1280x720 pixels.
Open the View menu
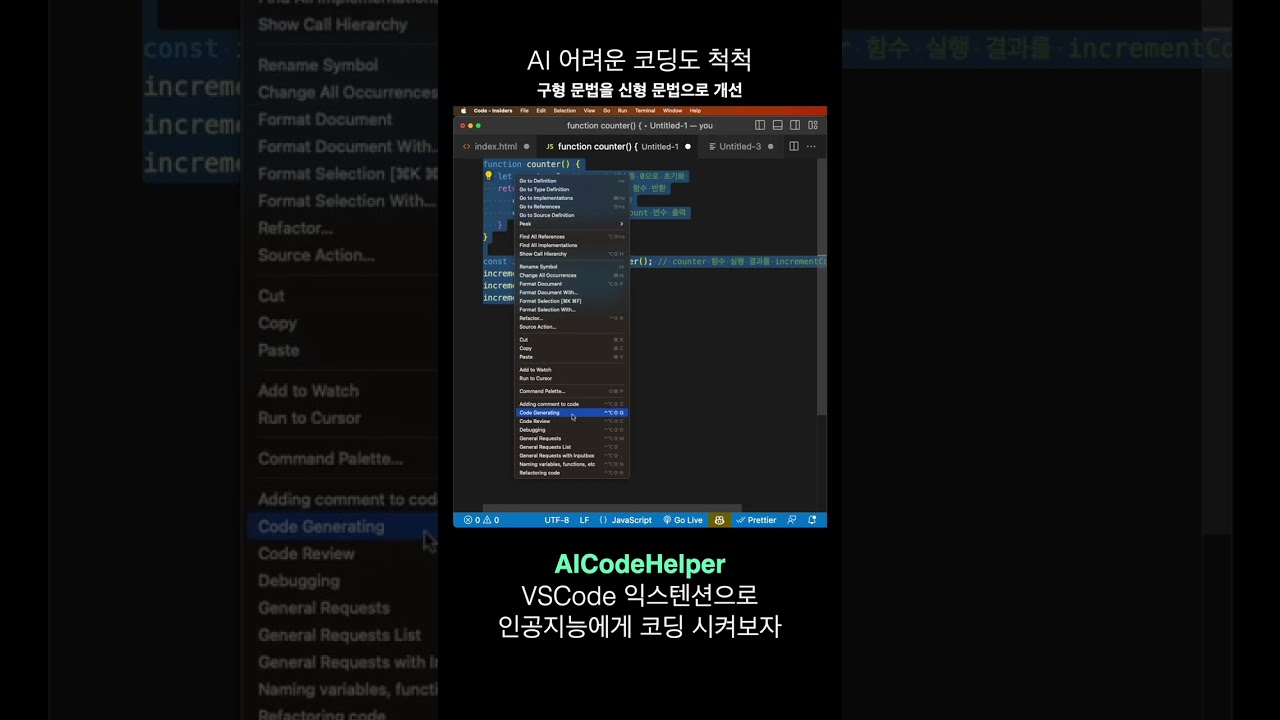click(590, 111)
